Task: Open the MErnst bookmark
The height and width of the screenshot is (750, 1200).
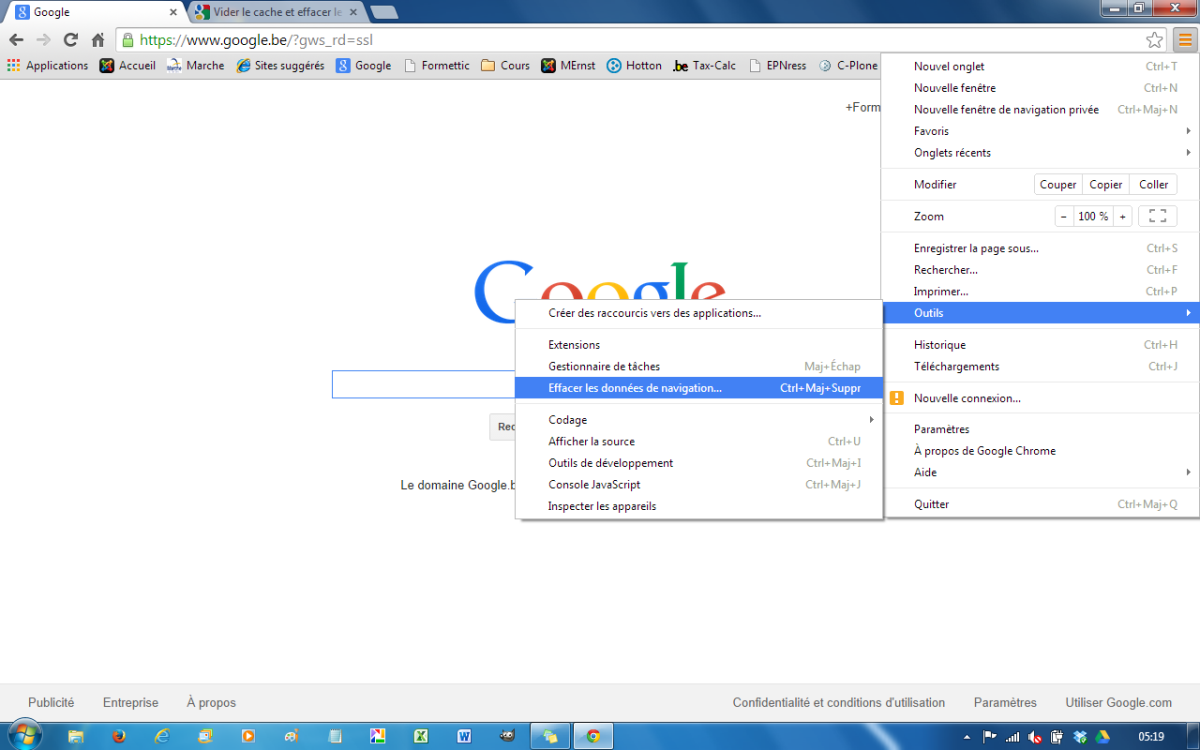Action: (x=569, y=66)
